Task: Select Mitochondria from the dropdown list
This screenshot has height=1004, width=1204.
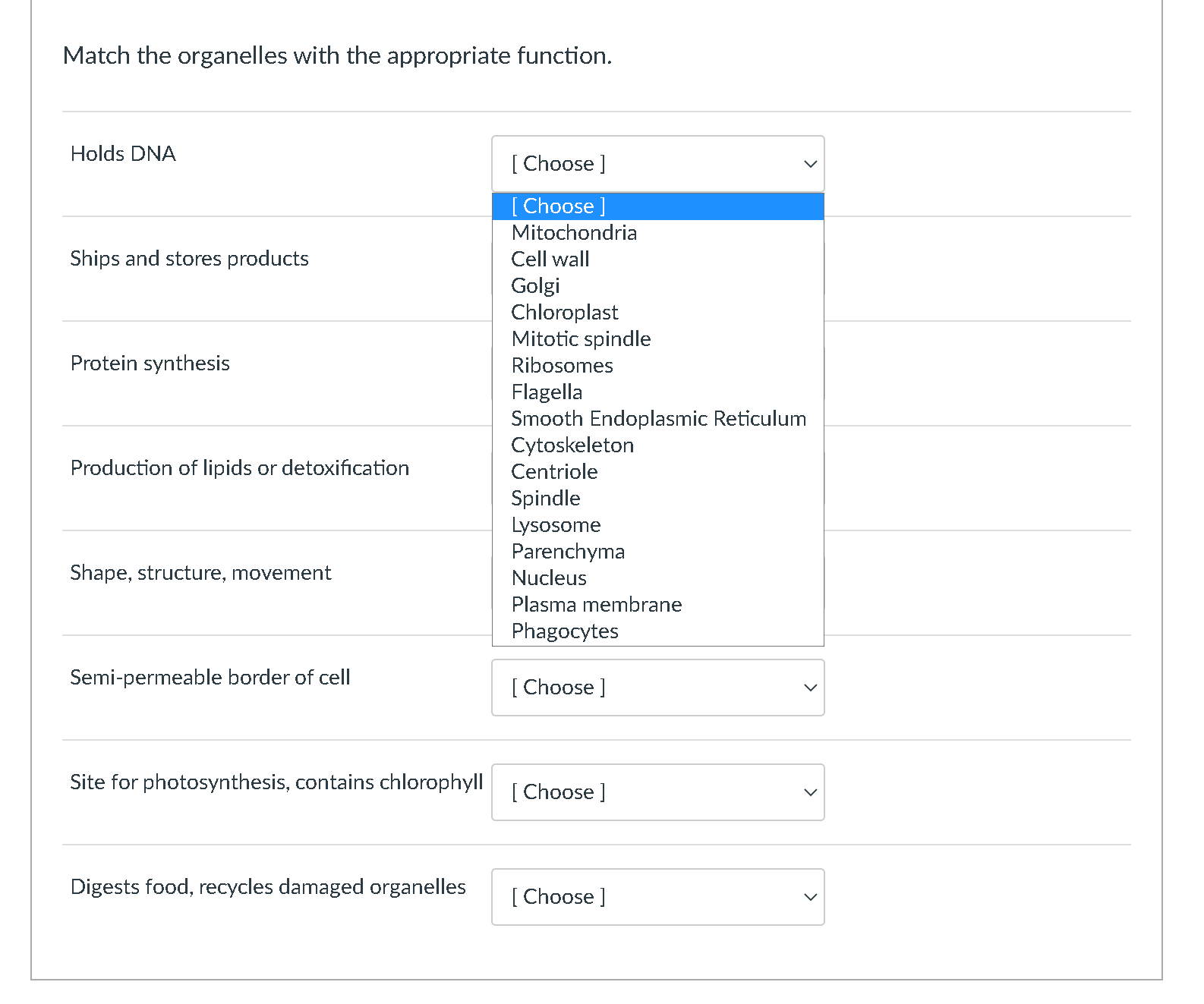Action: click(x=657, y=233)
